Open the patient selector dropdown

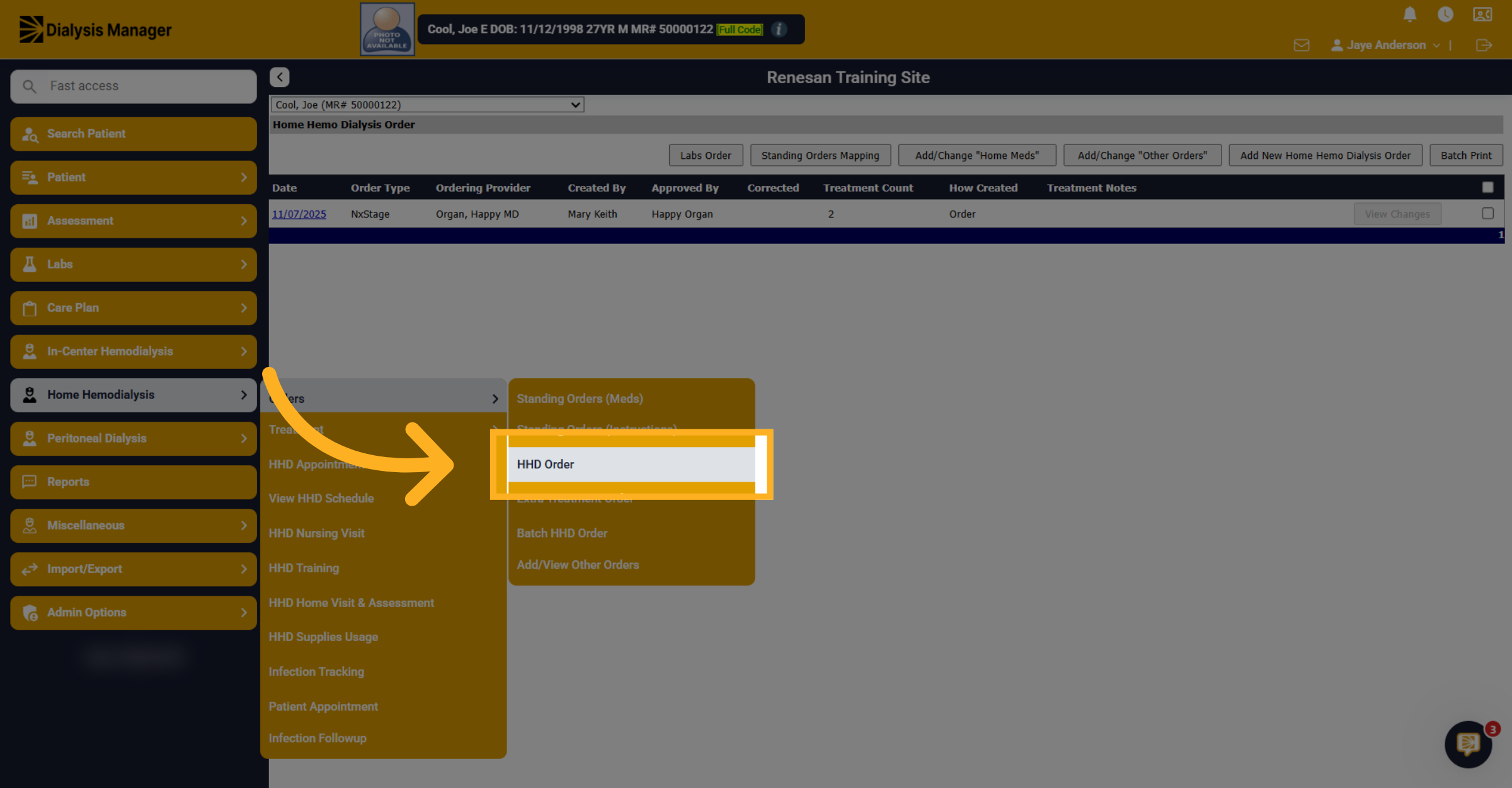pos(427,105)
